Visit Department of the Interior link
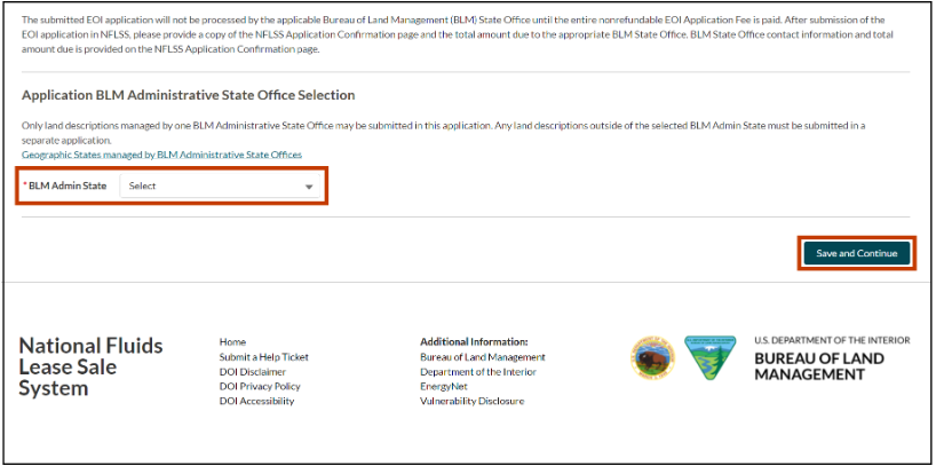This screenshot has height=467, width=934. point(478,372)
